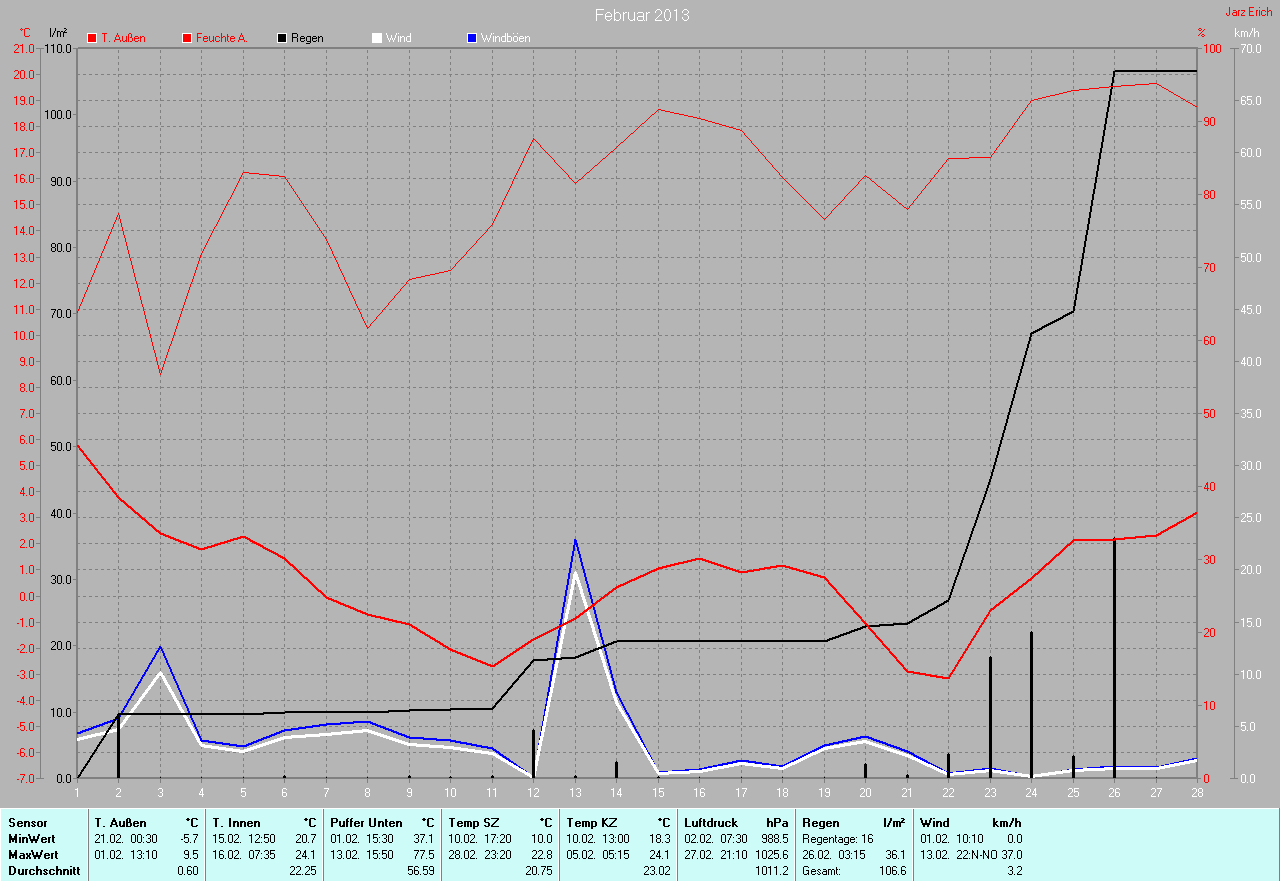Click the red T. Außen legend swatch
Viewport: 1280px width, 881px height.
point(93,38)
